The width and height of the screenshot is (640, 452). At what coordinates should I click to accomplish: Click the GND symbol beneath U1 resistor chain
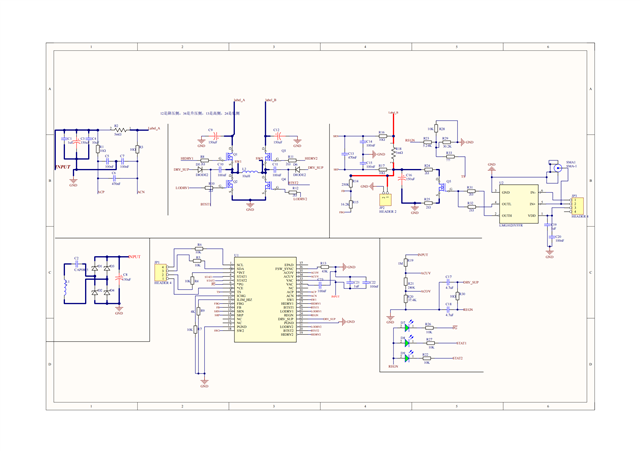pos(204,383)
